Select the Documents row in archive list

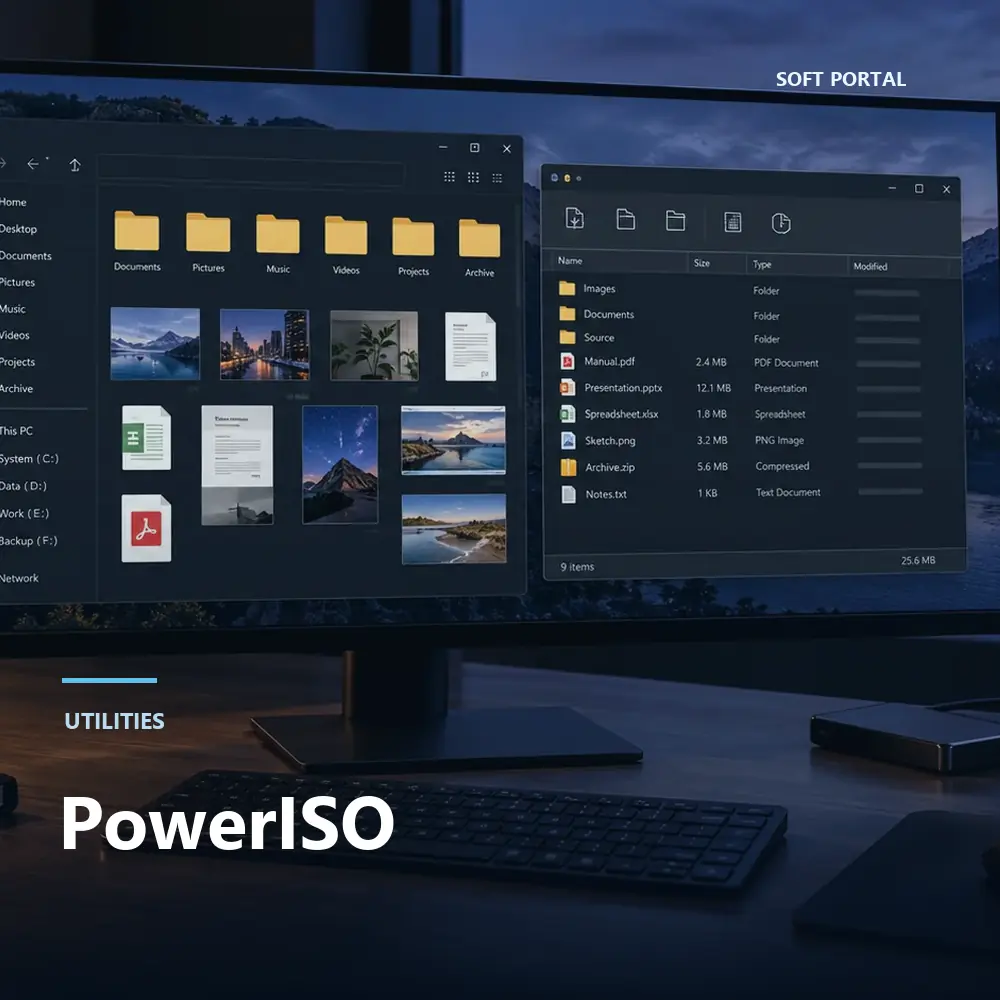click(751, 315)
